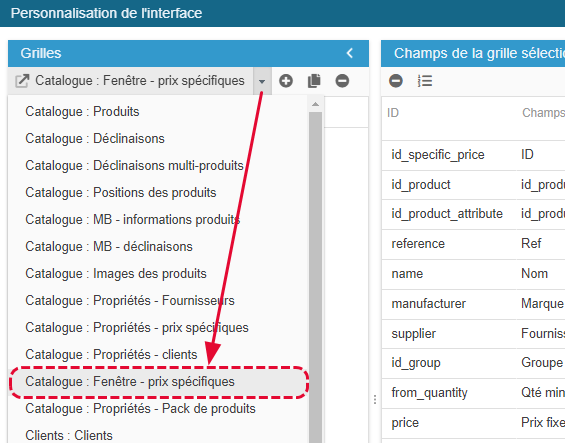Click the dropdown list scrollbar thumb
The width and height of the screenshot is (565, 443).
(x=315, y=278)
